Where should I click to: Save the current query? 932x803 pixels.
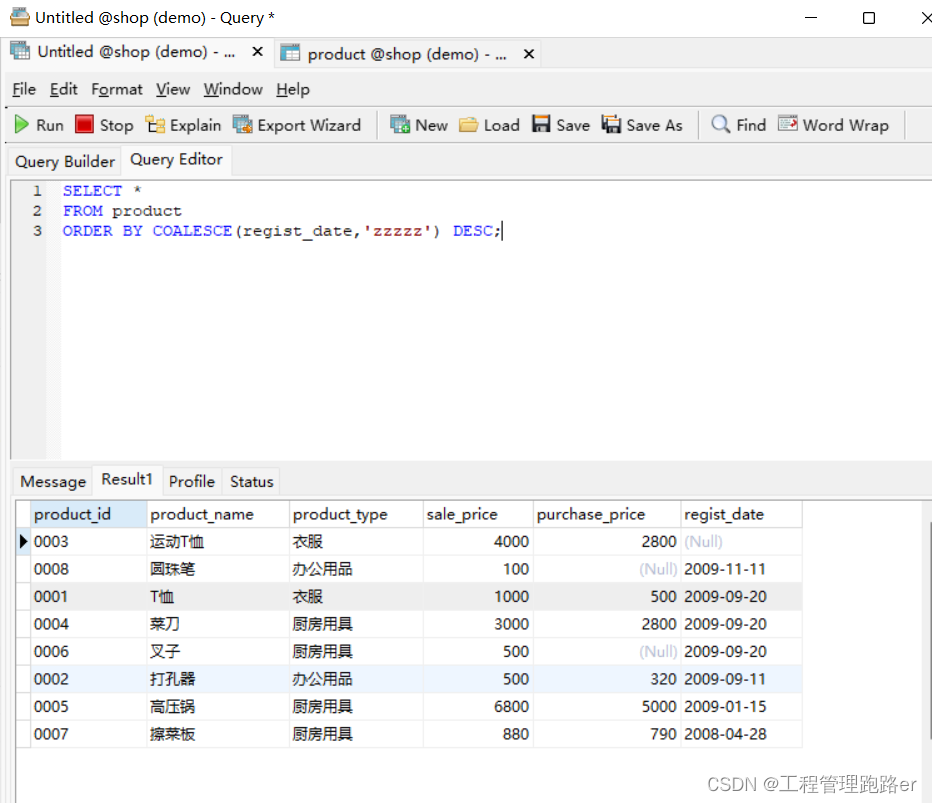point(560,124)
